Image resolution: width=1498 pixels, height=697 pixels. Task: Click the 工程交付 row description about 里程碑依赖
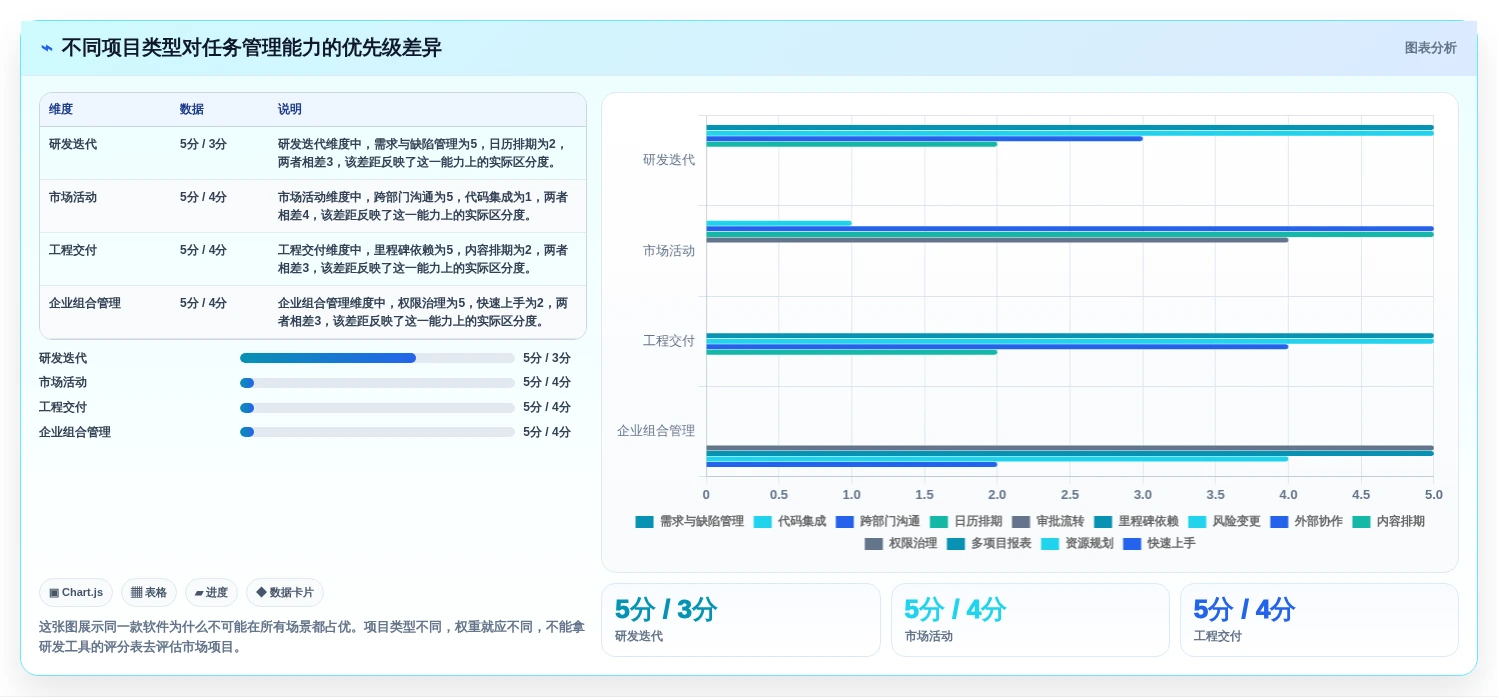click(423, 259)
